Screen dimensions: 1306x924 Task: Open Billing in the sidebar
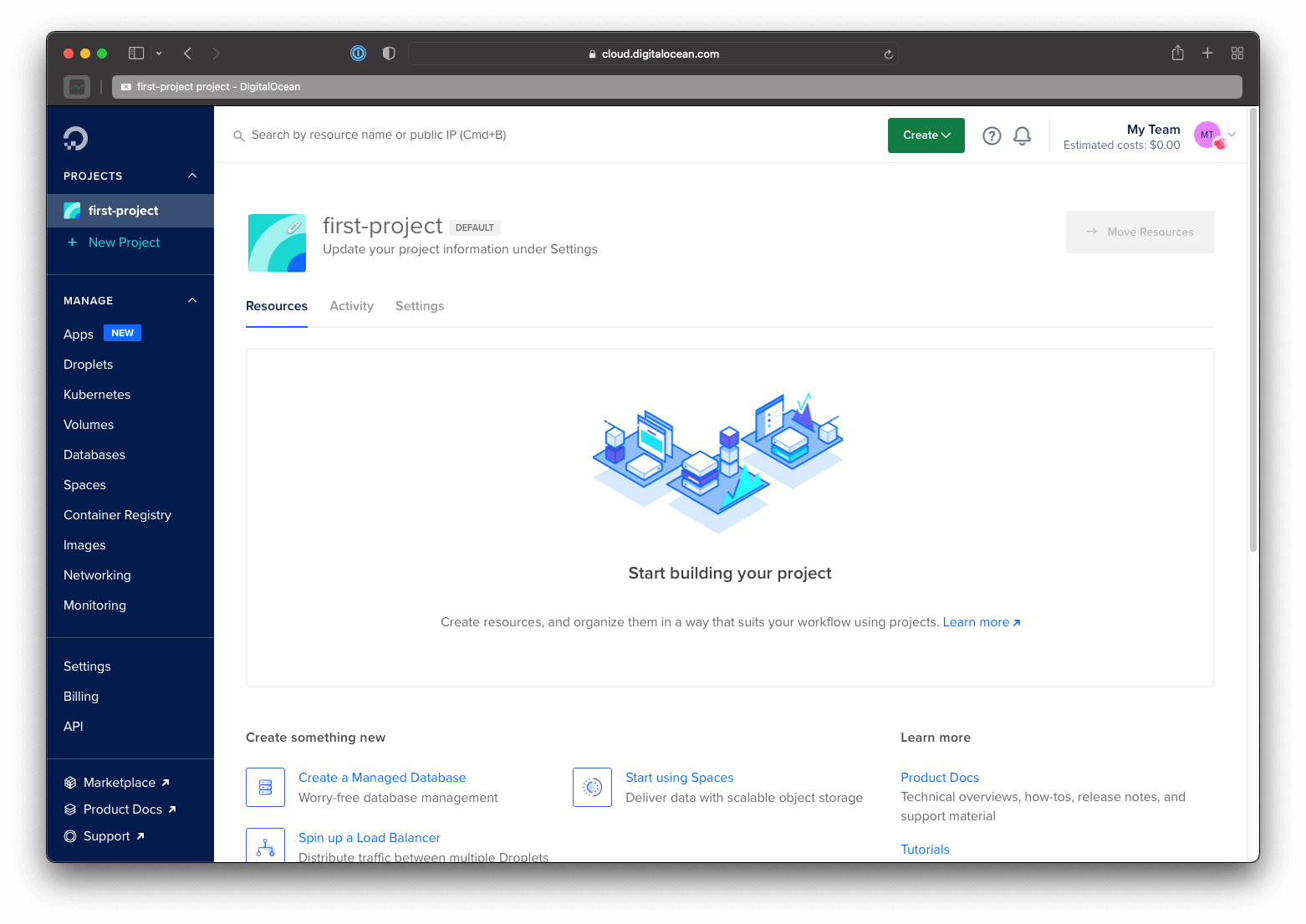81,697
